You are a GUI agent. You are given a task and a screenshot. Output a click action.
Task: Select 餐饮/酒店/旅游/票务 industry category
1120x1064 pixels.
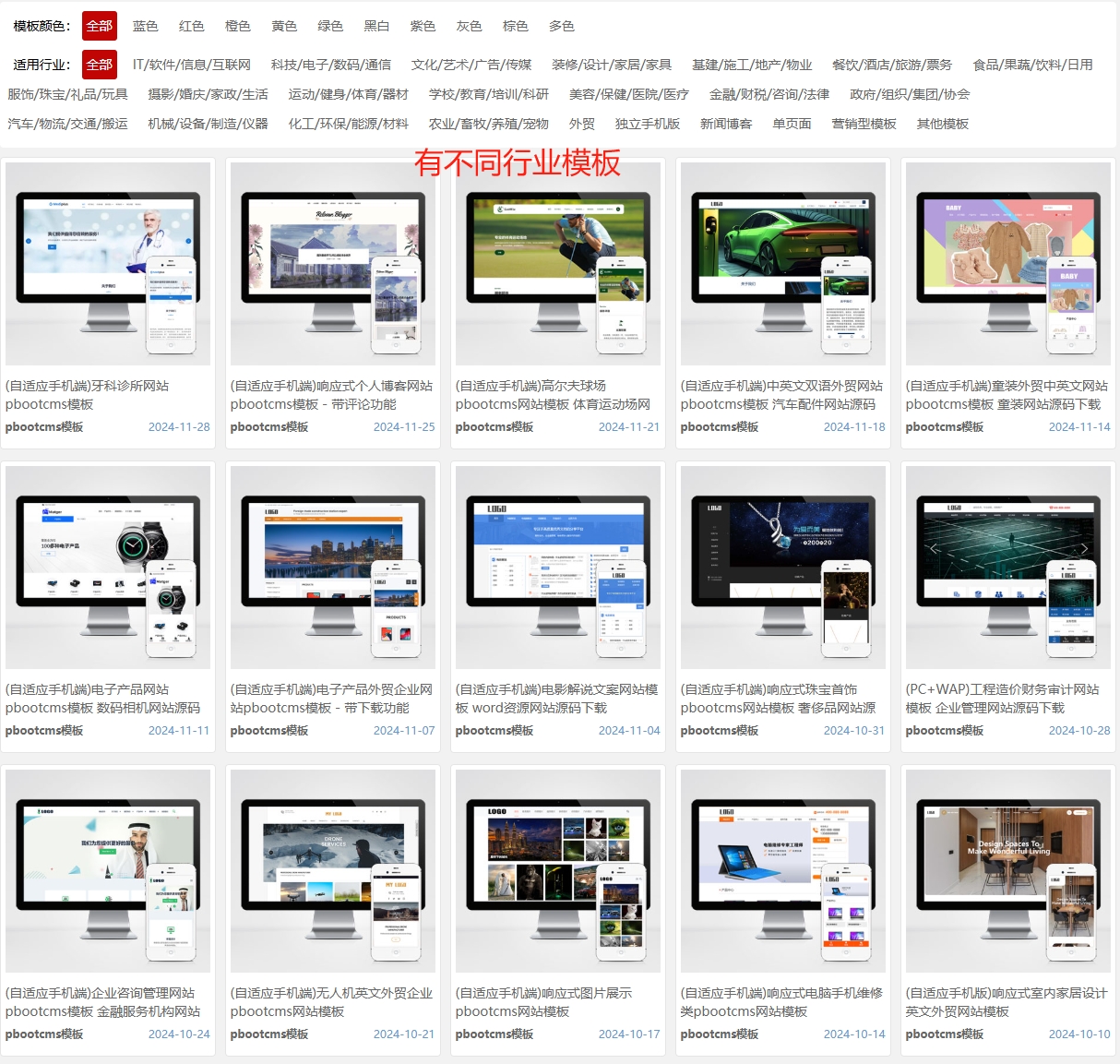click(x=891, y=65)
